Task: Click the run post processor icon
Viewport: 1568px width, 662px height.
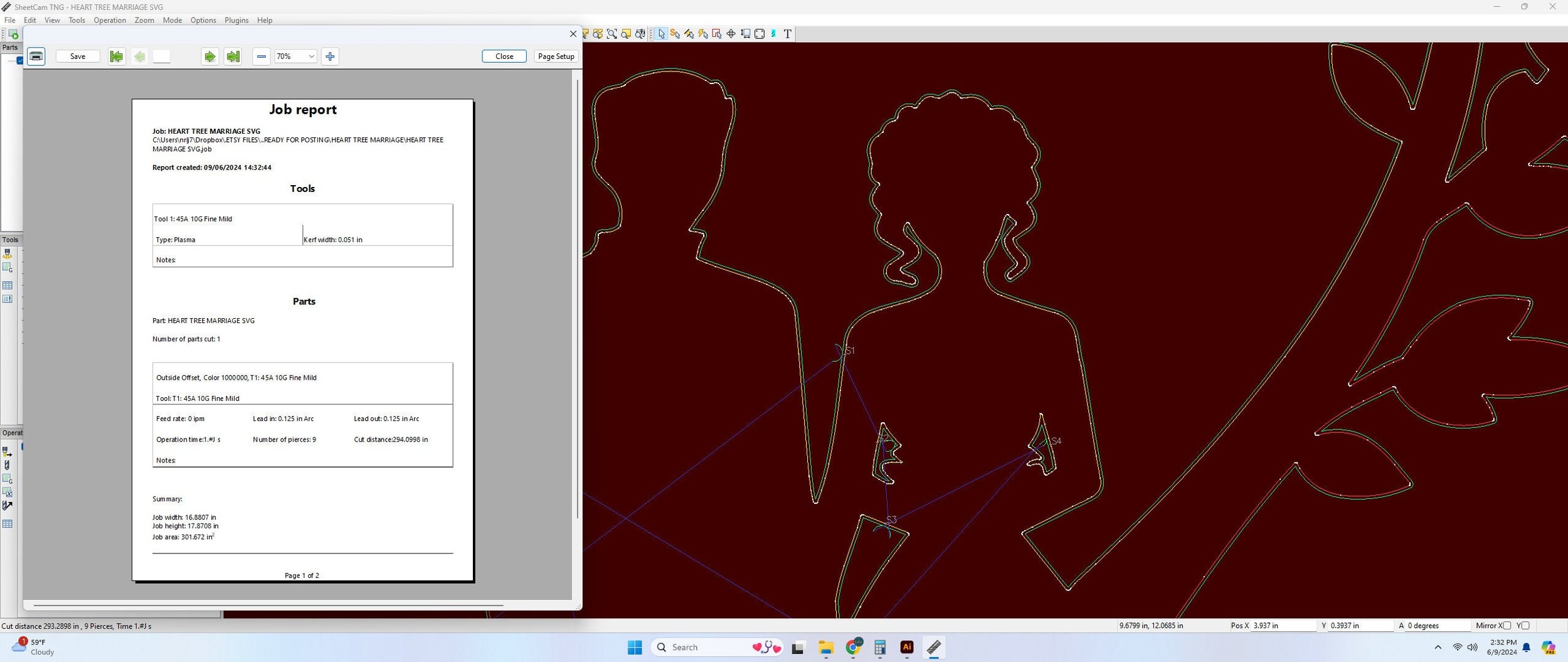Action: 13,35
